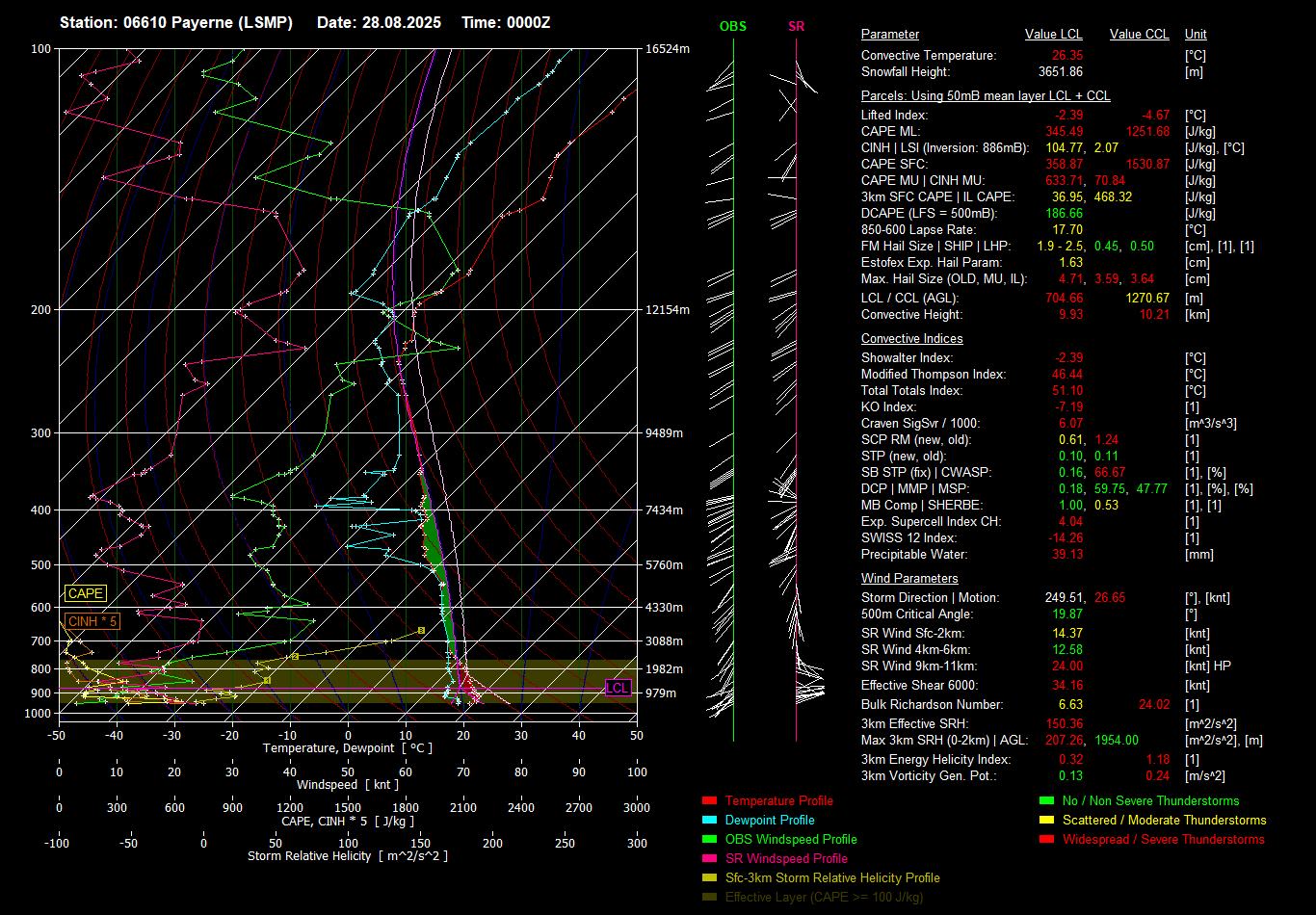Click the green OBS Windspeed Profile swatch
1316x915 pixels.
point(710,840)
